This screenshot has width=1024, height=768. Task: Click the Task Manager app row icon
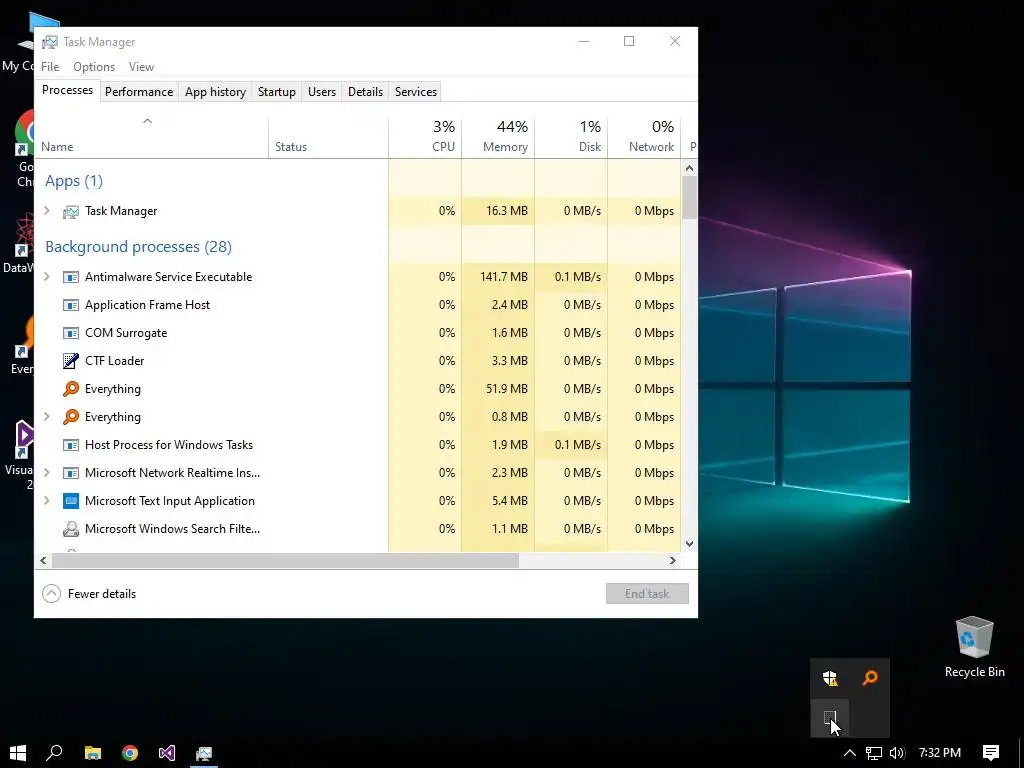pyautogui.click(x=71, y=211)
